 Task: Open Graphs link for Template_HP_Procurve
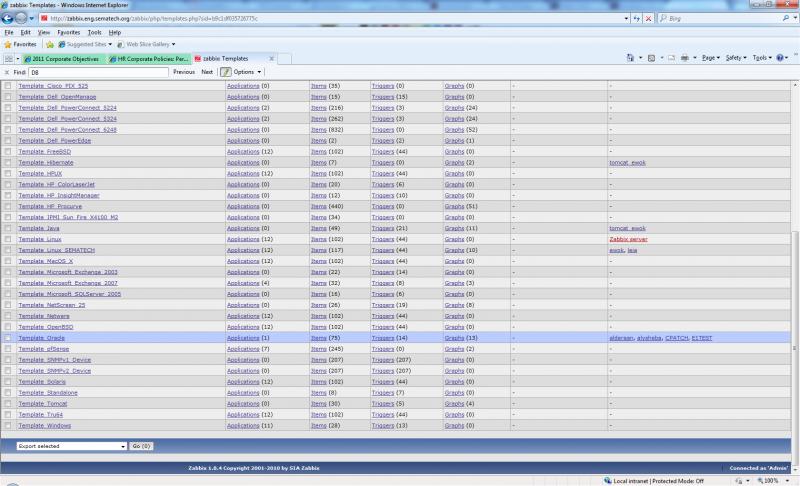[454, 206]
